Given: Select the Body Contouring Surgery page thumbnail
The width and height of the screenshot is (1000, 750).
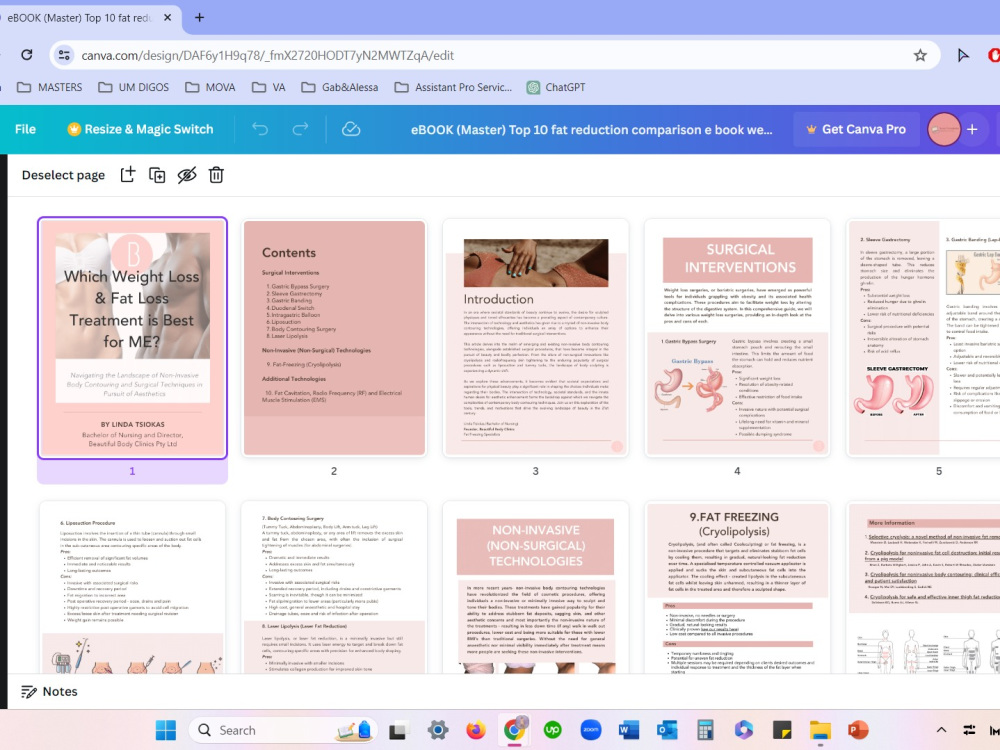Looking at the screenshot, I should (334, 587).
